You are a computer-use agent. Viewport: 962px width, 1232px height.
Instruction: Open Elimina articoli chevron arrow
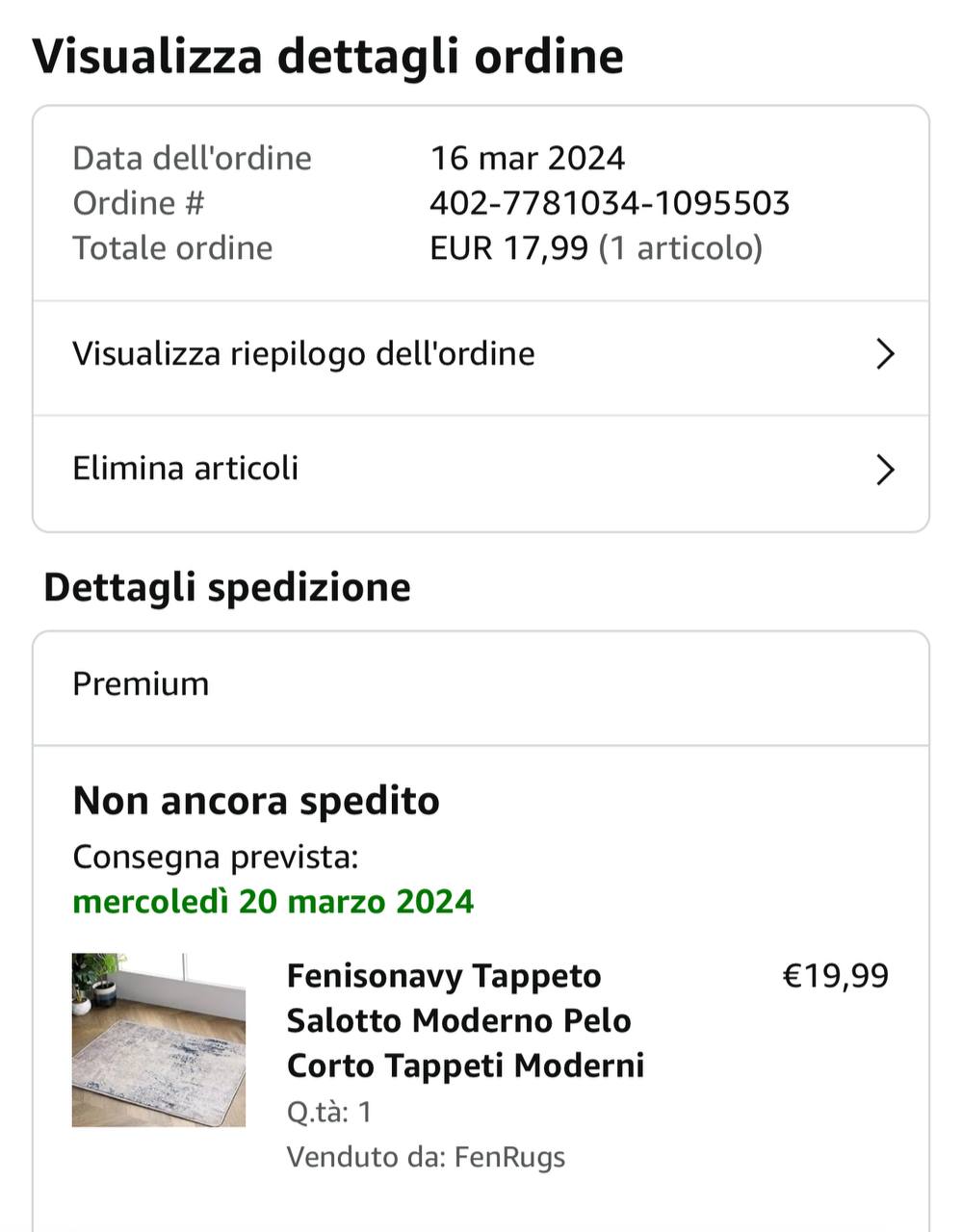[885, 470]
